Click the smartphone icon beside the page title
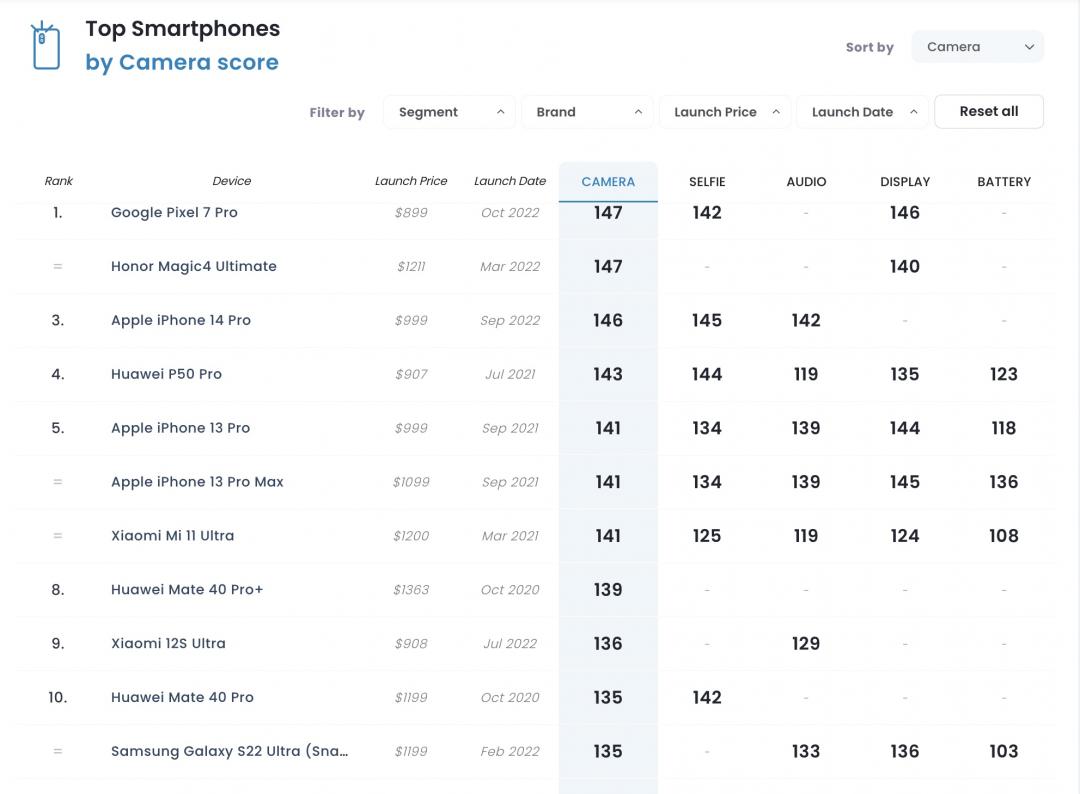 click(45, 45)
